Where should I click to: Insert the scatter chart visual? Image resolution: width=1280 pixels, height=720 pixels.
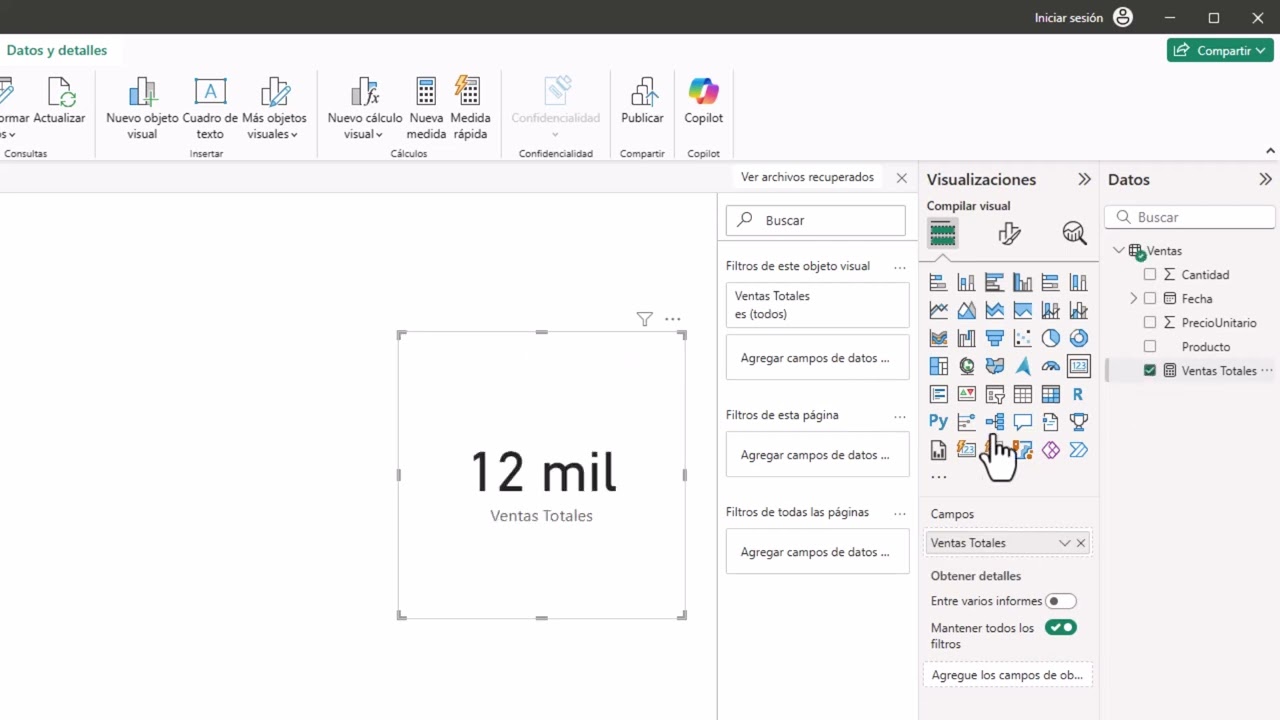(1022, 338)
